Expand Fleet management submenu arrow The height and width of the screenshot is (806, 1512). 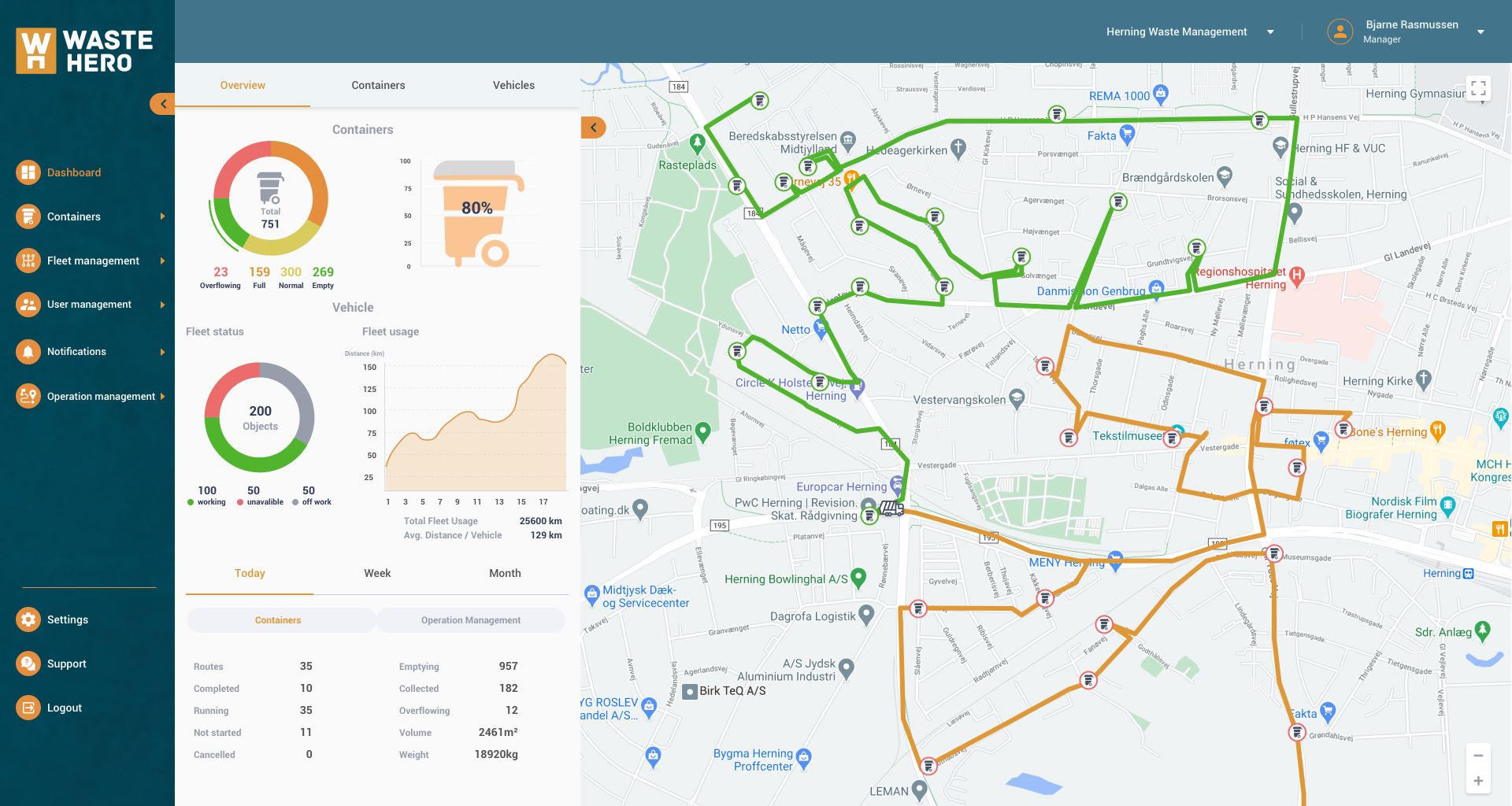coord(162,261)
